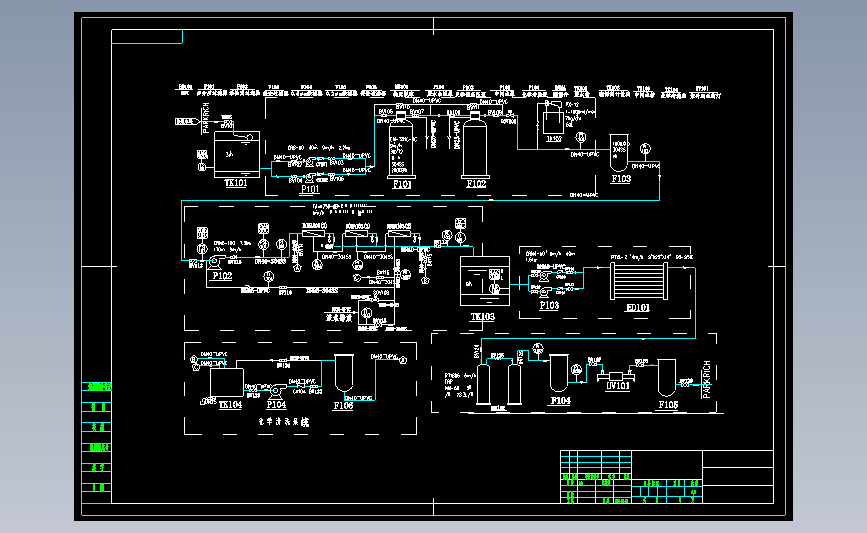This screenshot has height=533, width=867.
Task: Select the F103 filter label
Action: [x=621, y=179]
